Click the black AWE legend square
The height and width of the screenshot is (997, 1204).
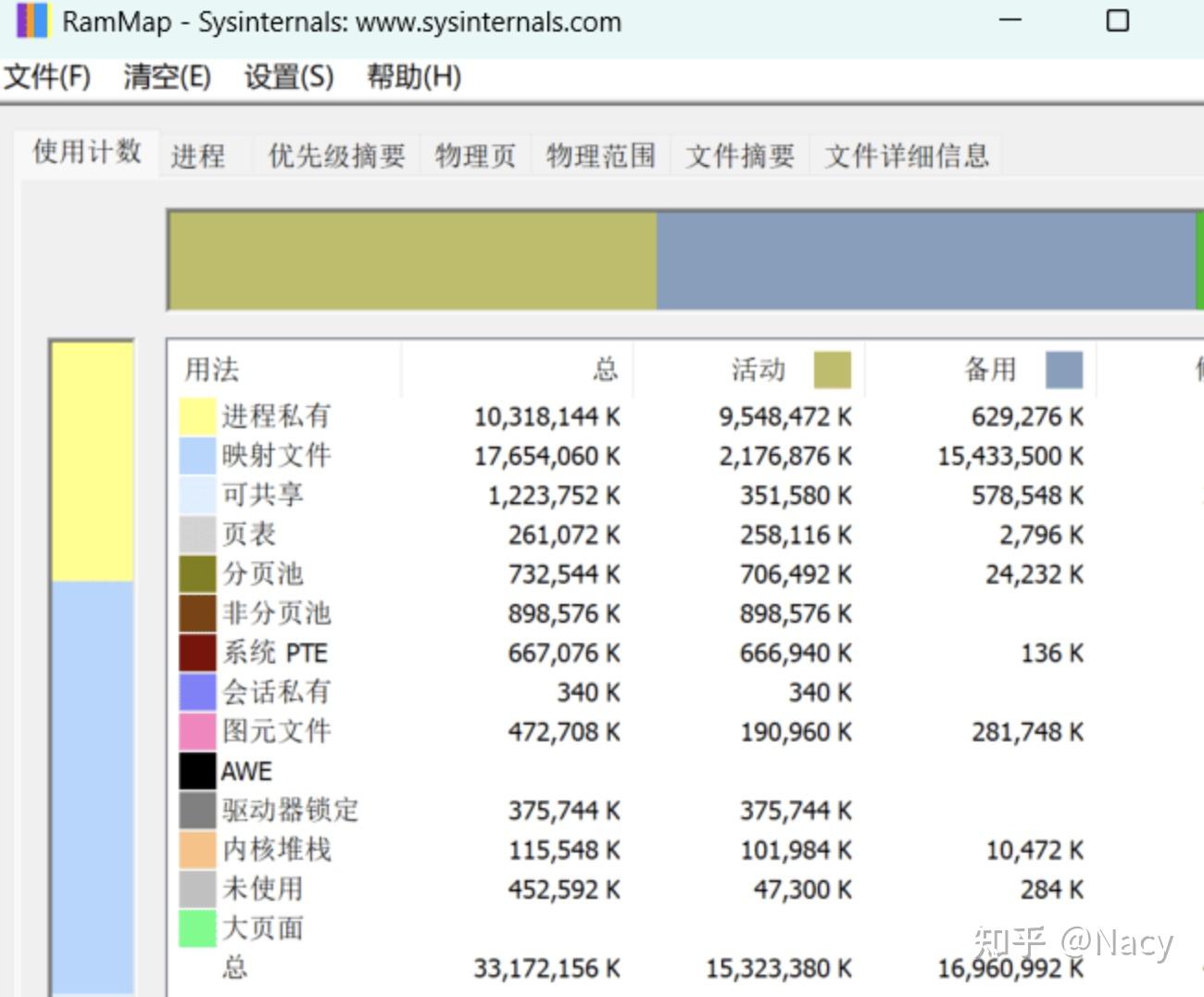(x=197, y=770)
